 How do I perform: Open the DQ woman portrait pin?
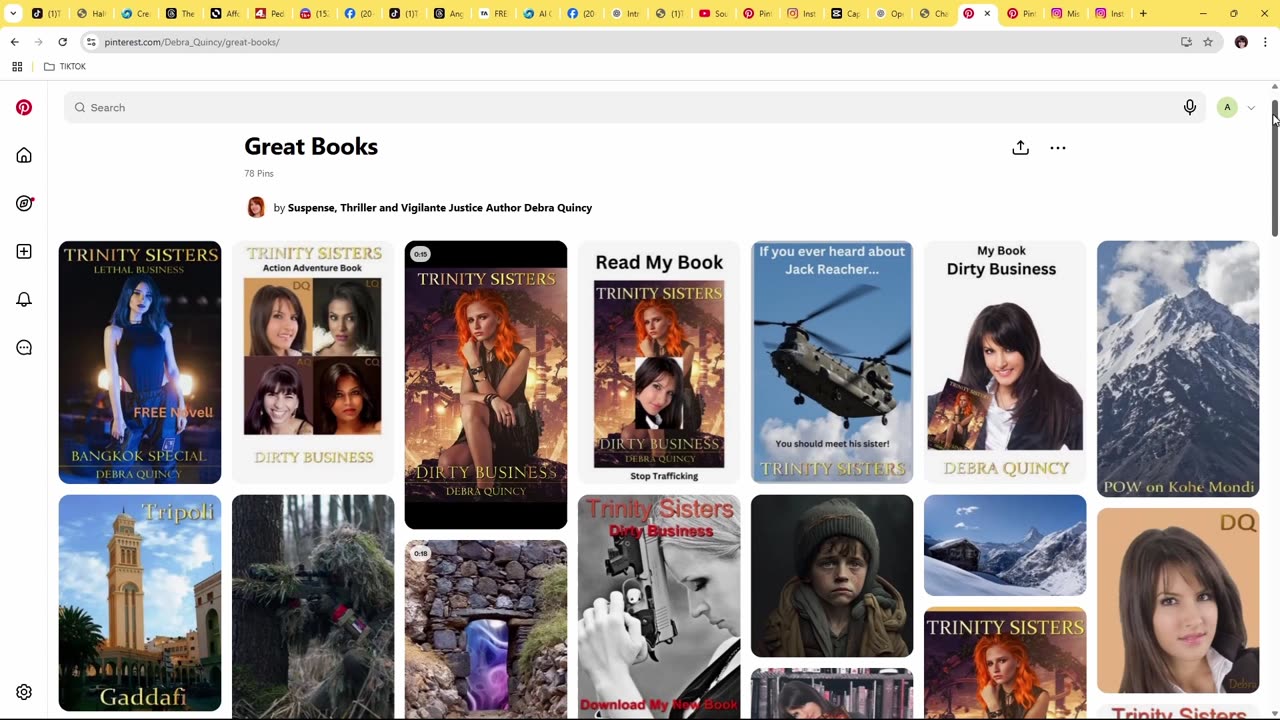click(x=1178, y=601)
